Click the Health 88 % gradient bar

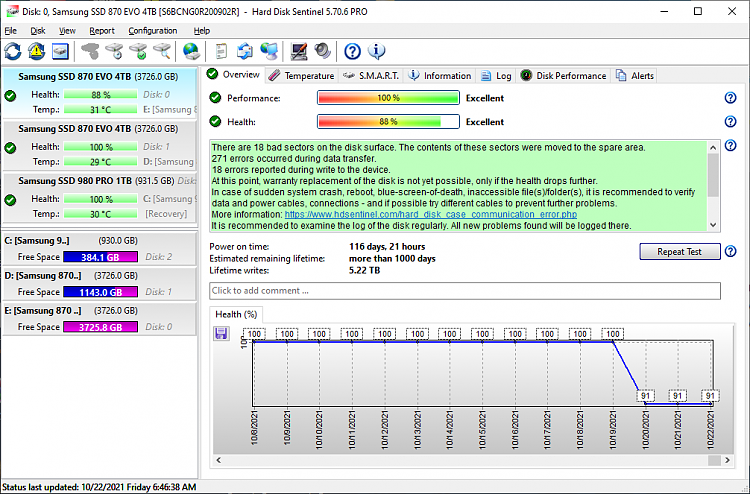pyautogui.click(x=388, y=121)
